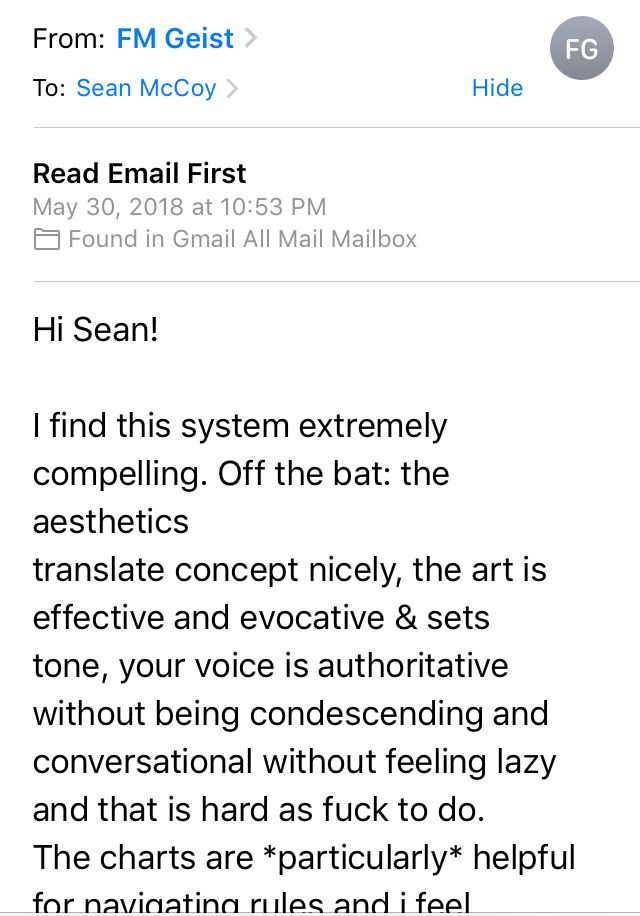Open recipient contact Sean McCoy
The height and width of the screenshot is (916, 640).
pyautogui.click(x=146, y=88)
